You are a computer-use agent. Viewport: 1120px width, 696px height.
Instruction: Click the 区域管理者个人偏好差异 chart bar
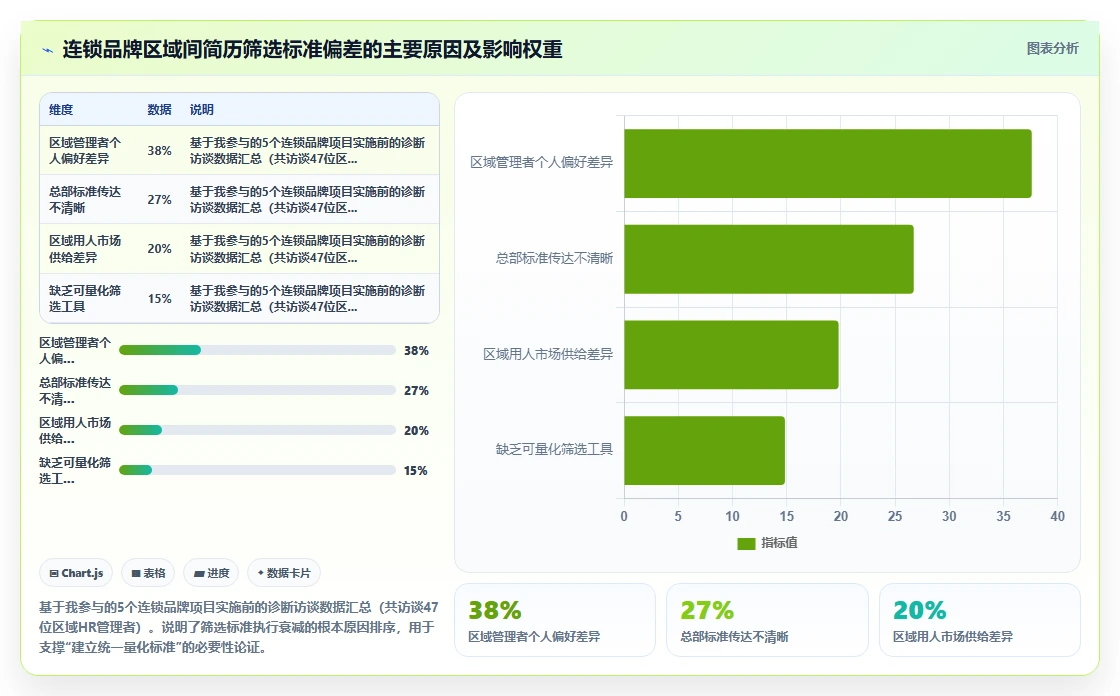[828, 164]
